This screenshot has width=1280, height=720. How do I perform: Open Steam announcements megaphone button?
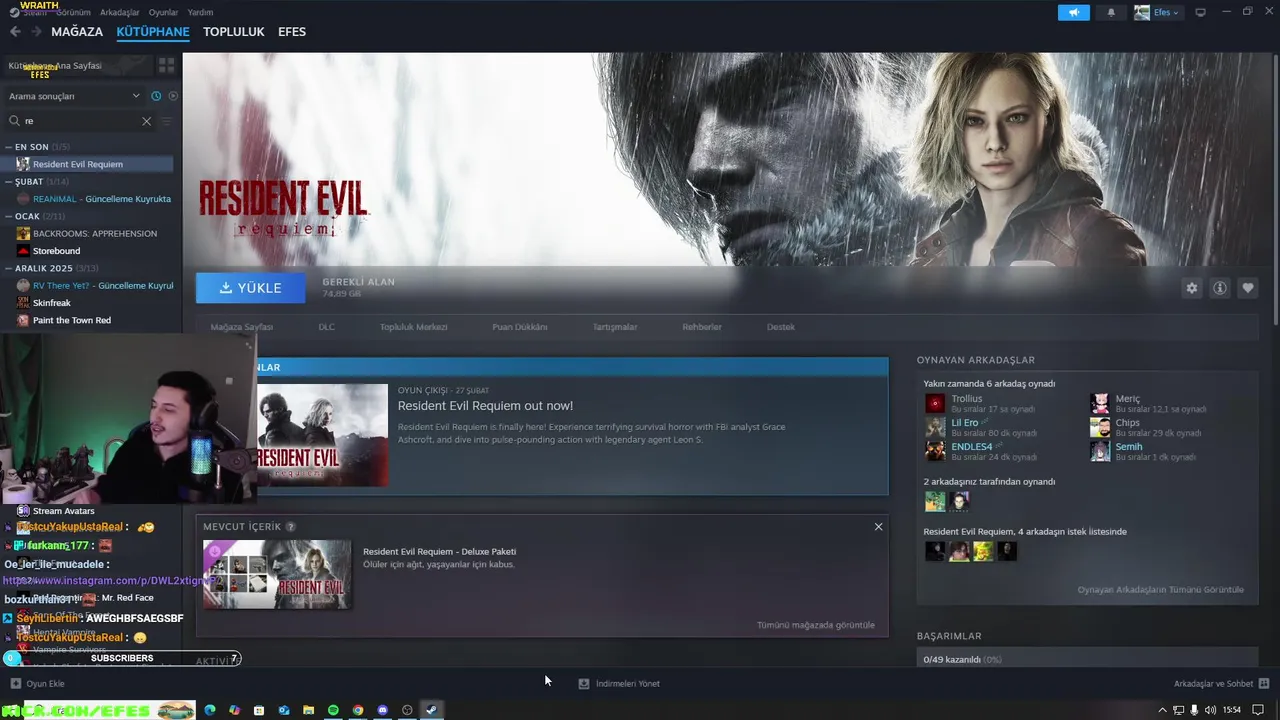coord(1073,12)
